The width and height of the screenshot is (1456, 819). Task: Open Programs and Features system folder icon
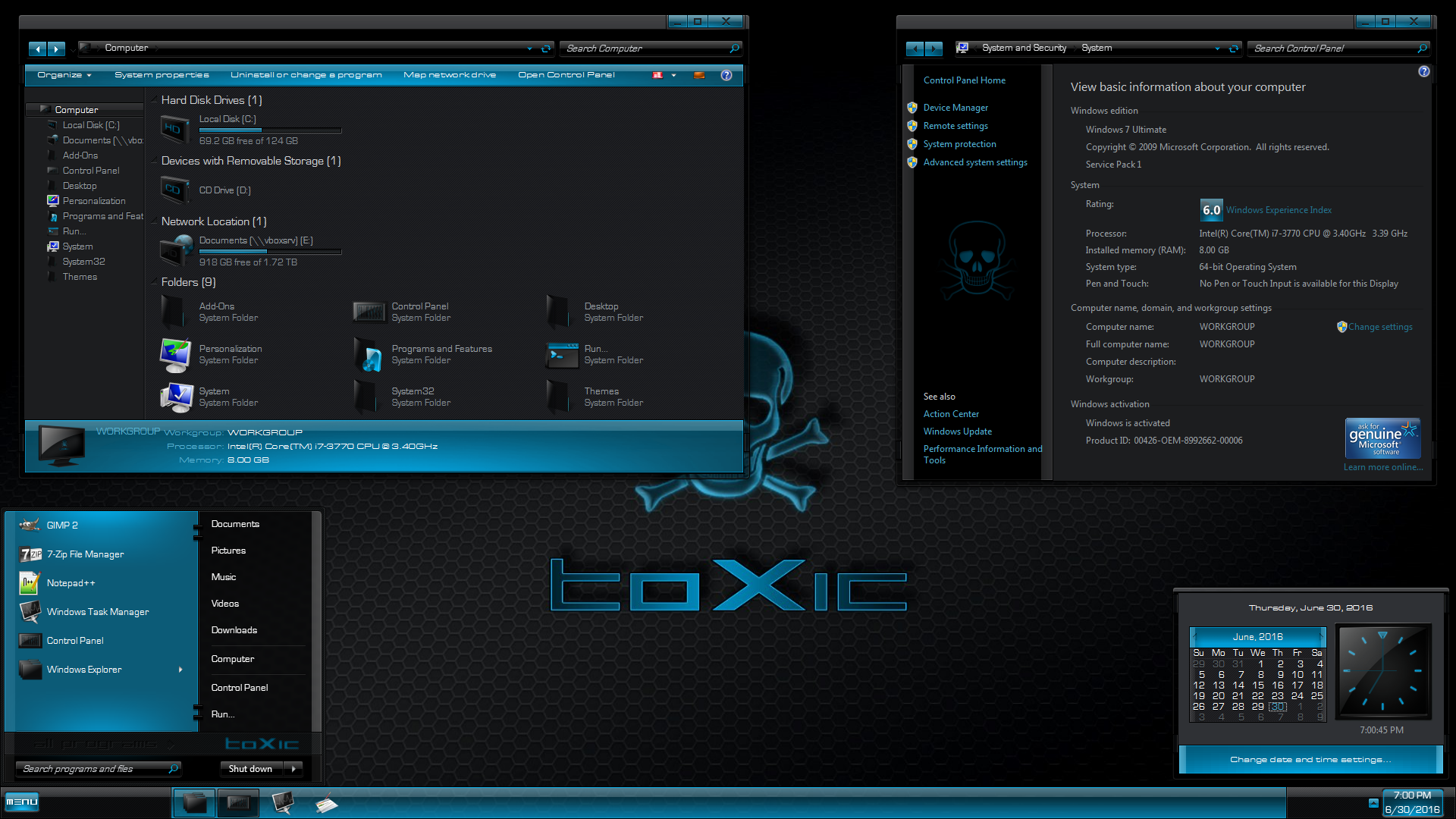click(369, 355)
